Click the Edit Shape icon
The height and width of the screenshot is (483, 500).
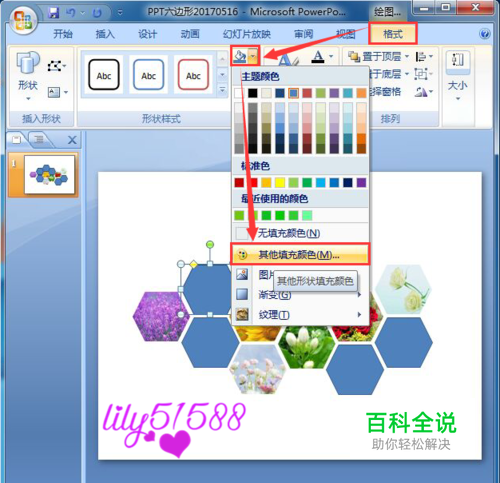point(56,66)
